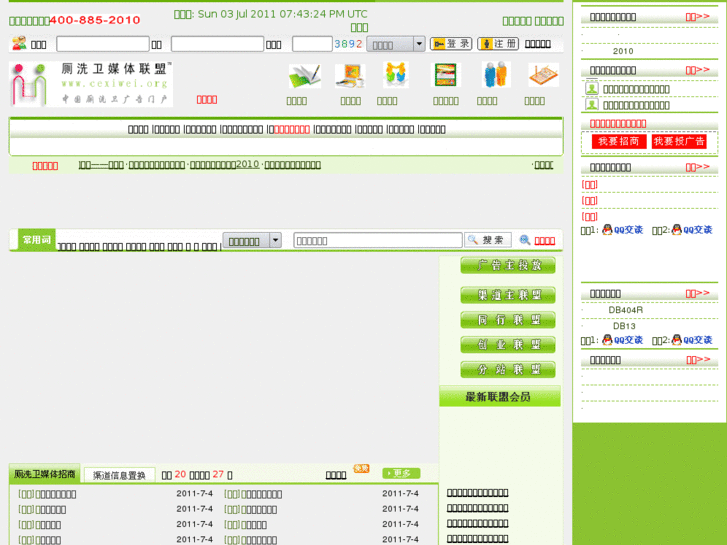
Task: Click the 3892 captcha image
Action: [x=348, y=44]
